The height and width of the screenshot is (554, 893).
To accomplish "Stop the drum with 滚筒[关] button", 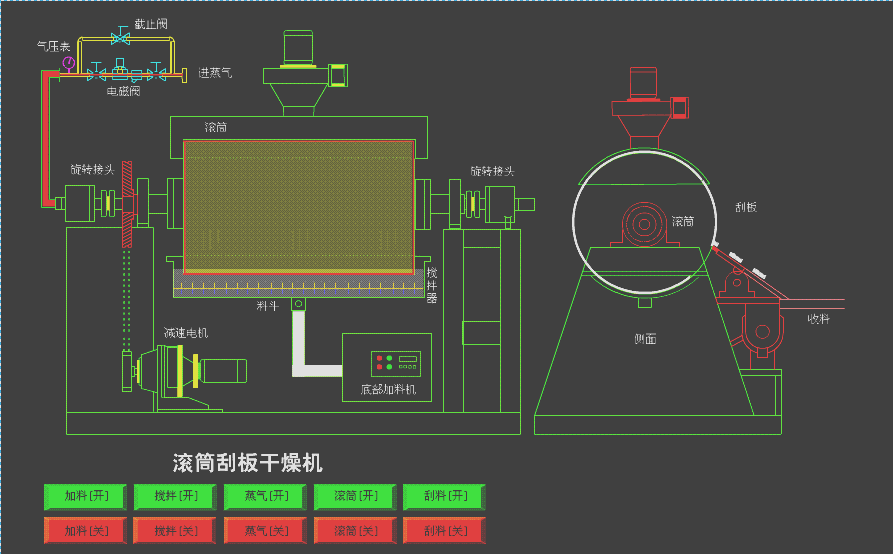I will pyautogui.click(x=355, y=530).
